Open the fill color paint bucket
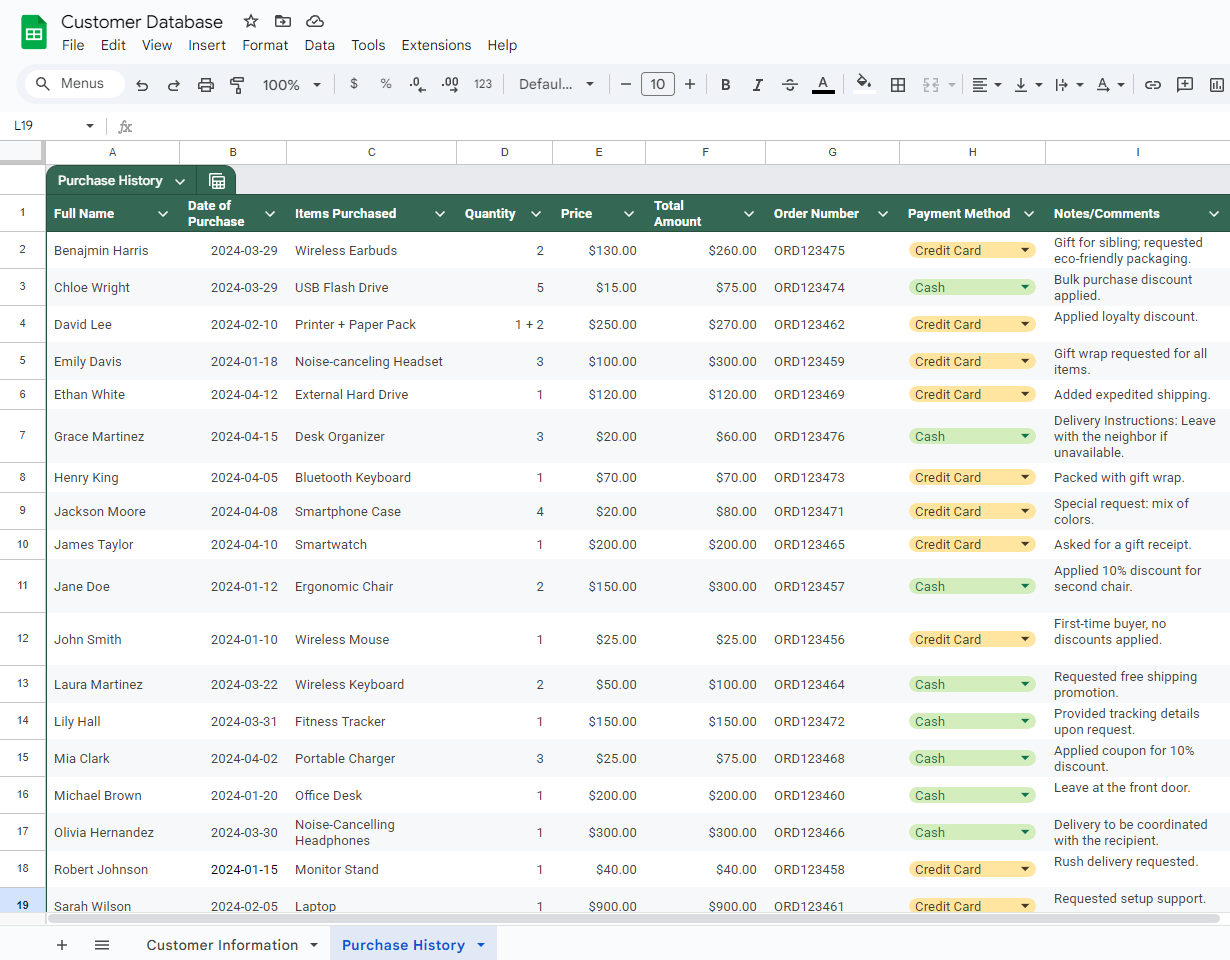 point(864,84)
